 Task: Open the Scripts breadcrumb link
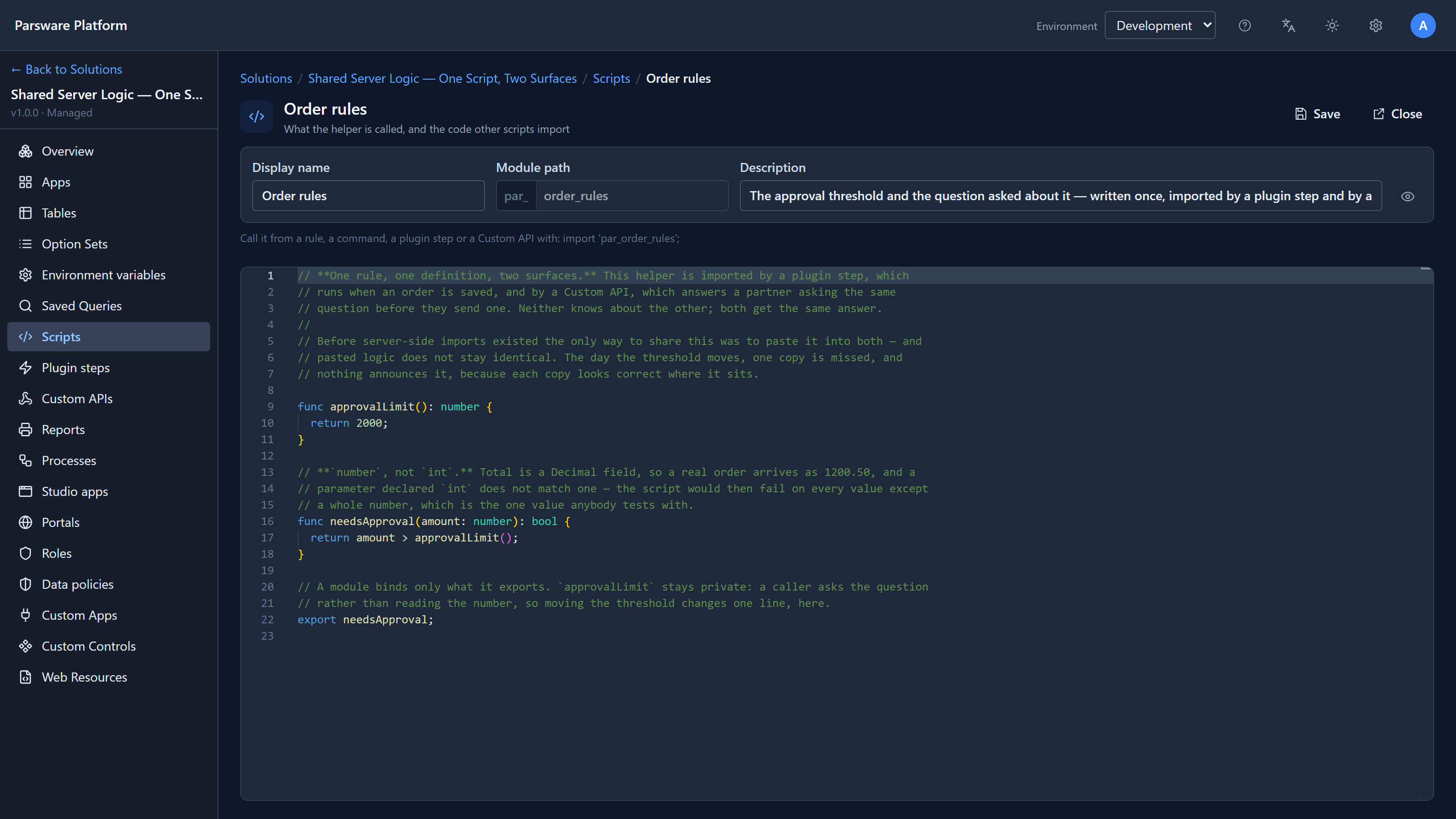pyautogui.click(x=611, y=78)
